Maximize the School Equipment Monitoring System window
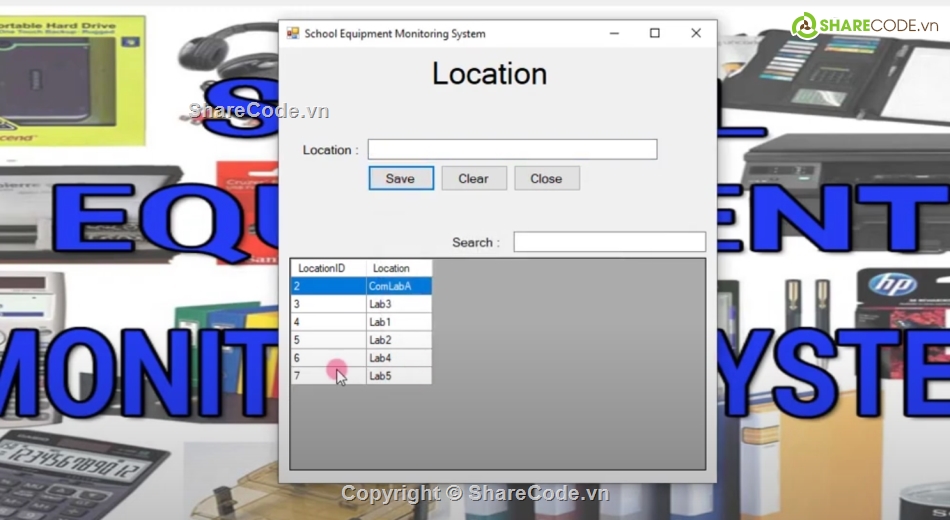The image size is (950, 520). (x=654, y=33)
